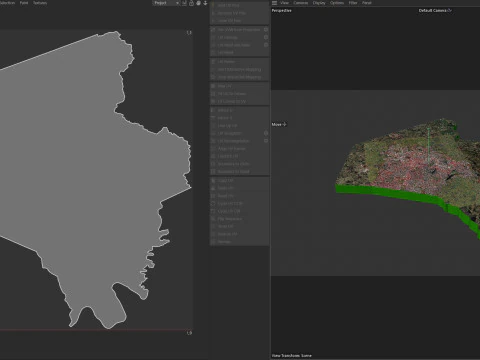
Task: Click the Move tool label in viewport
Action: click(x=279, y=124)
